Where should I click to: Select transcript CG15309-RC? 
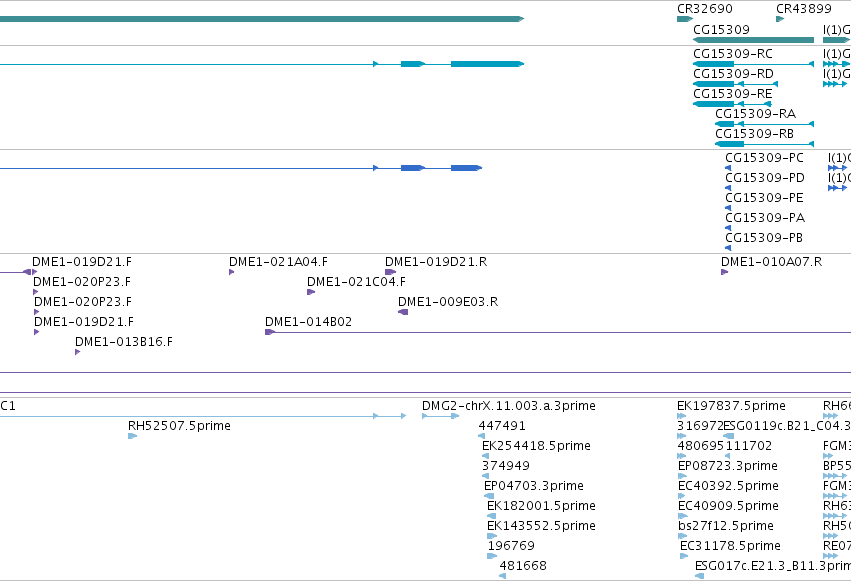pos(733,54)
